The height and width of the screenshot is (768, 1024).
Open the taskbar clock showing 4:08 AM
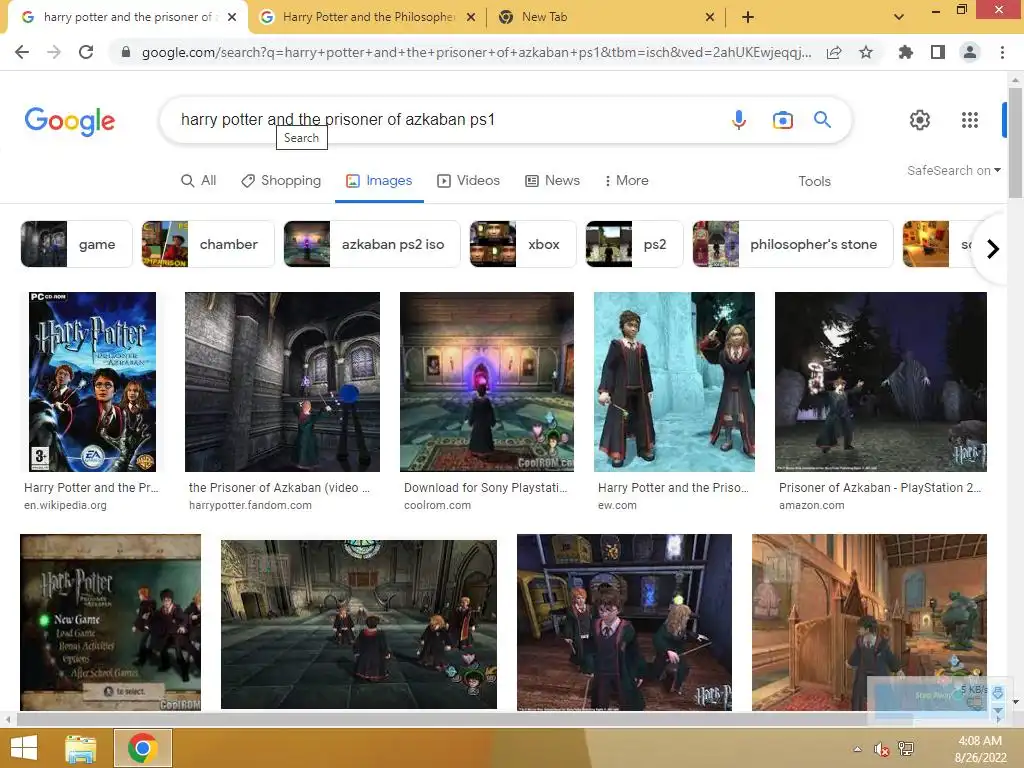(x=980, y=749)
